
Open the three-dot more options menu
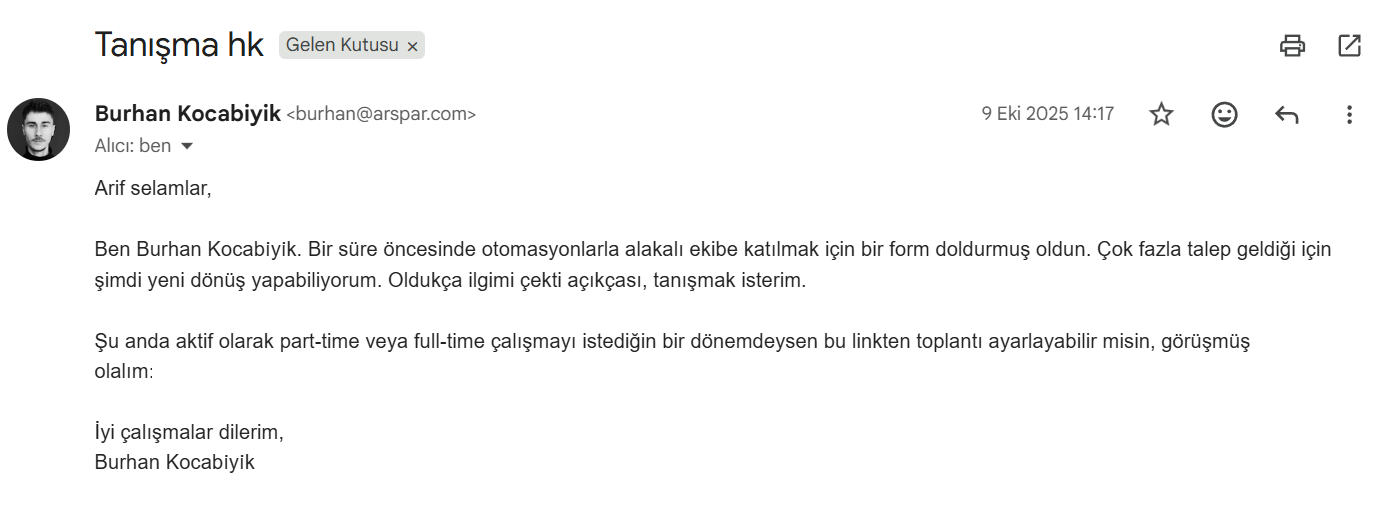1349,114
